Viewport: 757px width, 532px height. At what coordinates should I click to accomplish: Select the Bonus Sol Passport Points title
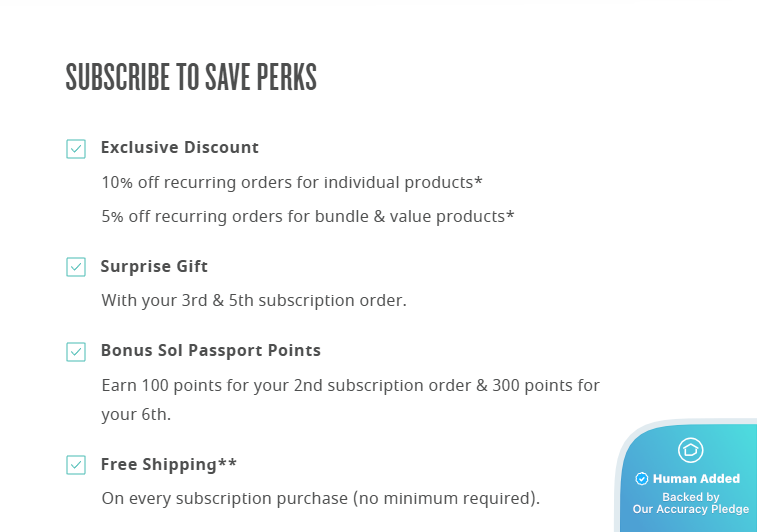click(x=211, y=351)
